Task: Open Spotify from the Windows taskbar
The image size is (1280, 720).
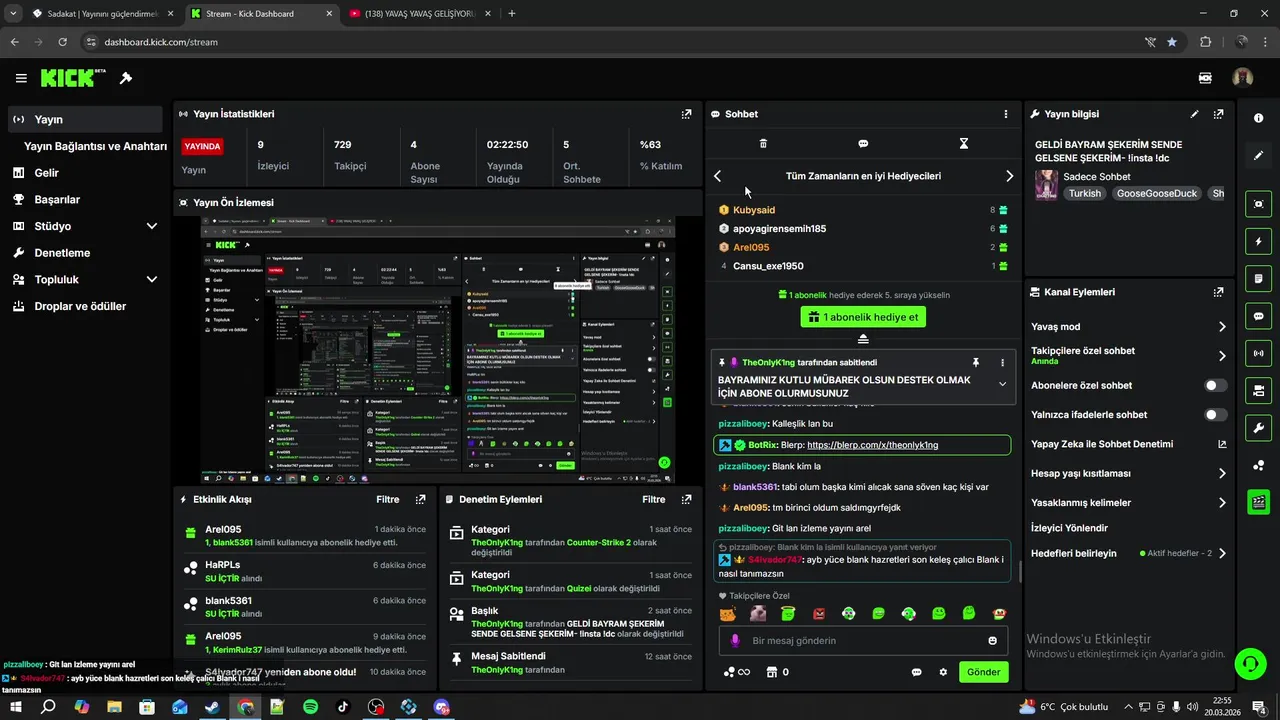Action: [310, 707]
